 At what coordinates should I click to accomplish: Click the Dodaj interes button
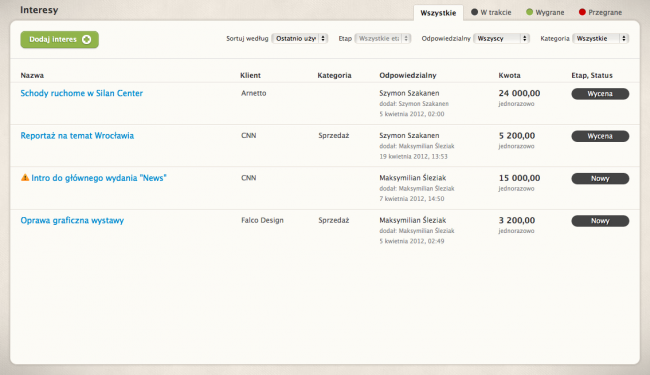click(60, 39)
